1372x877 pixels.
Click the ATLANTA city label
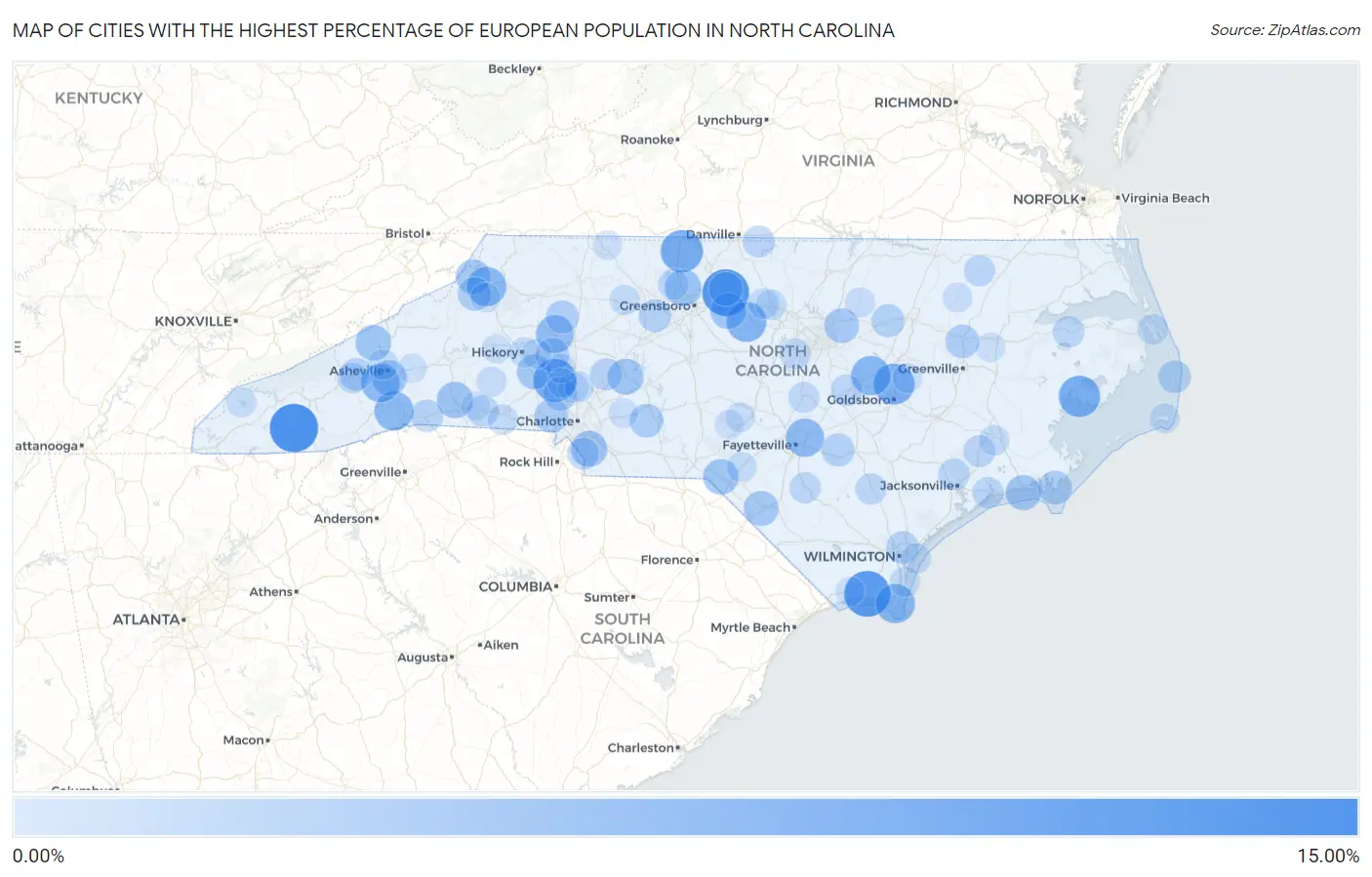pyautogui.click(x=147, y=619)
